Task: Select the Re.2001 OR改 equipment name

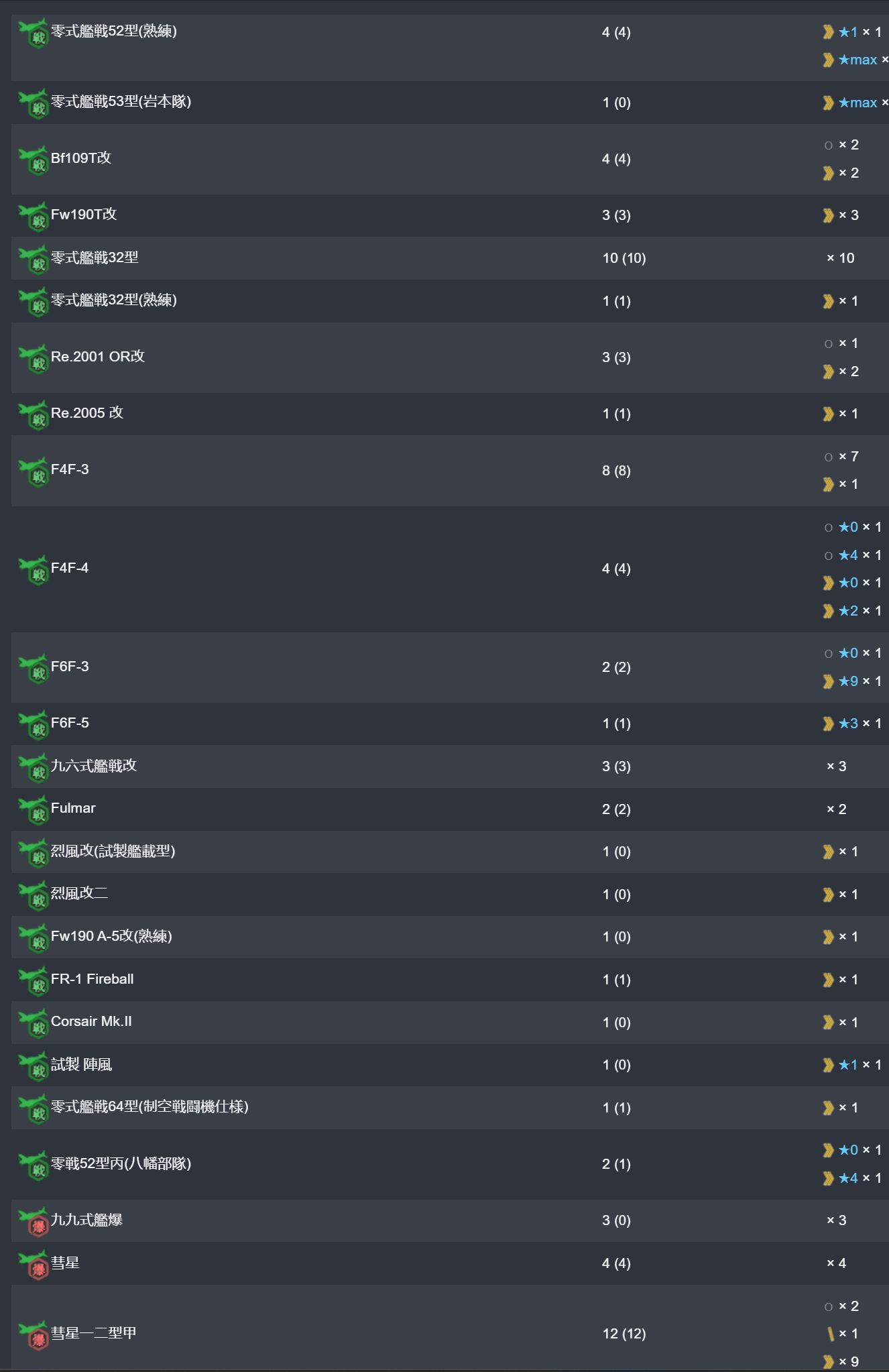Action: tap(98, 357)
